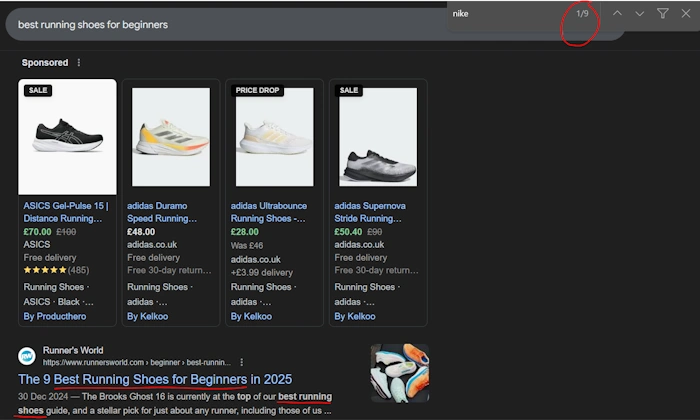The width and height of the screenshot is (700, 420).
Task: Click the 1/9 match counter
Action: point(582,14)
